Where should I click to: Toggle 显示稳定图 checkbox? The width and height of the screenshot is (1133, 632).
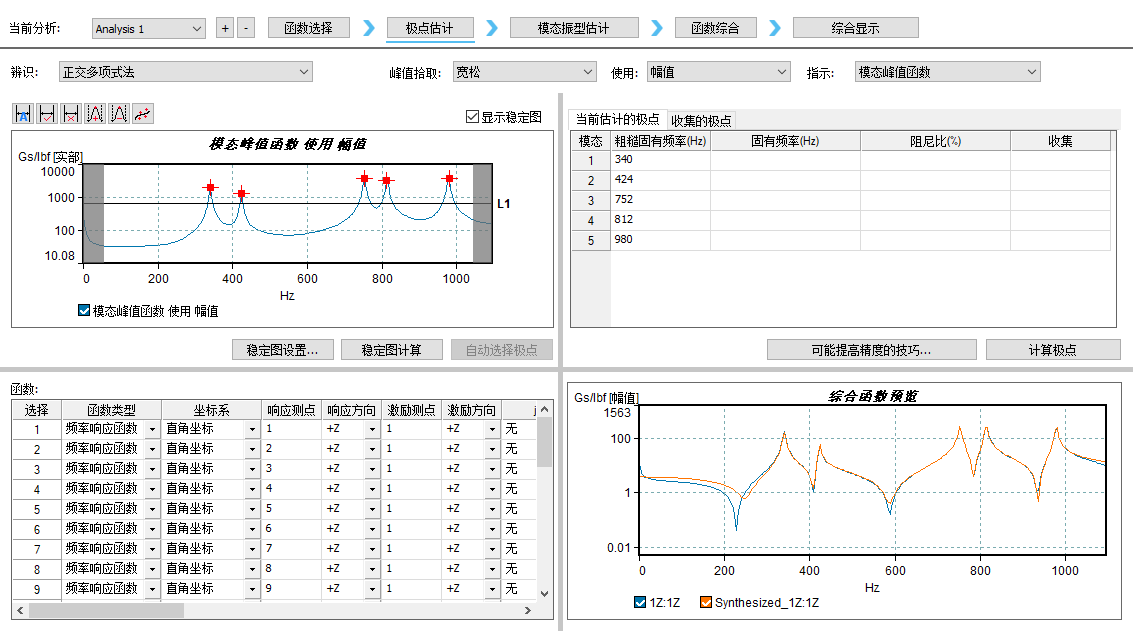[473, 117]
